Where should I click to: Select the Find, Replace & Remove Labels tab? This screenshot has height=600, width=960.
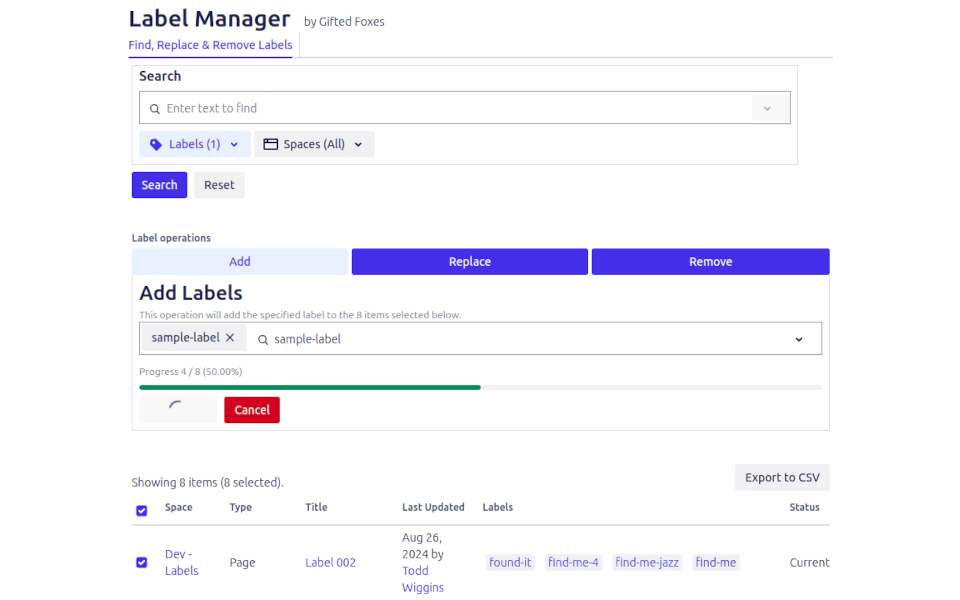tap(210, 45)
